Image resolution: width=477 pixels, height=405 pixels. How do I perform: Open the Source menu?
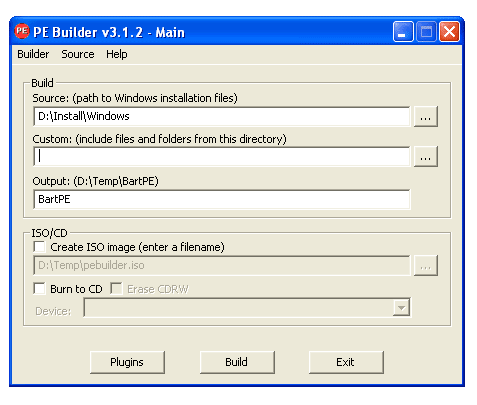(x=78, y=54)
